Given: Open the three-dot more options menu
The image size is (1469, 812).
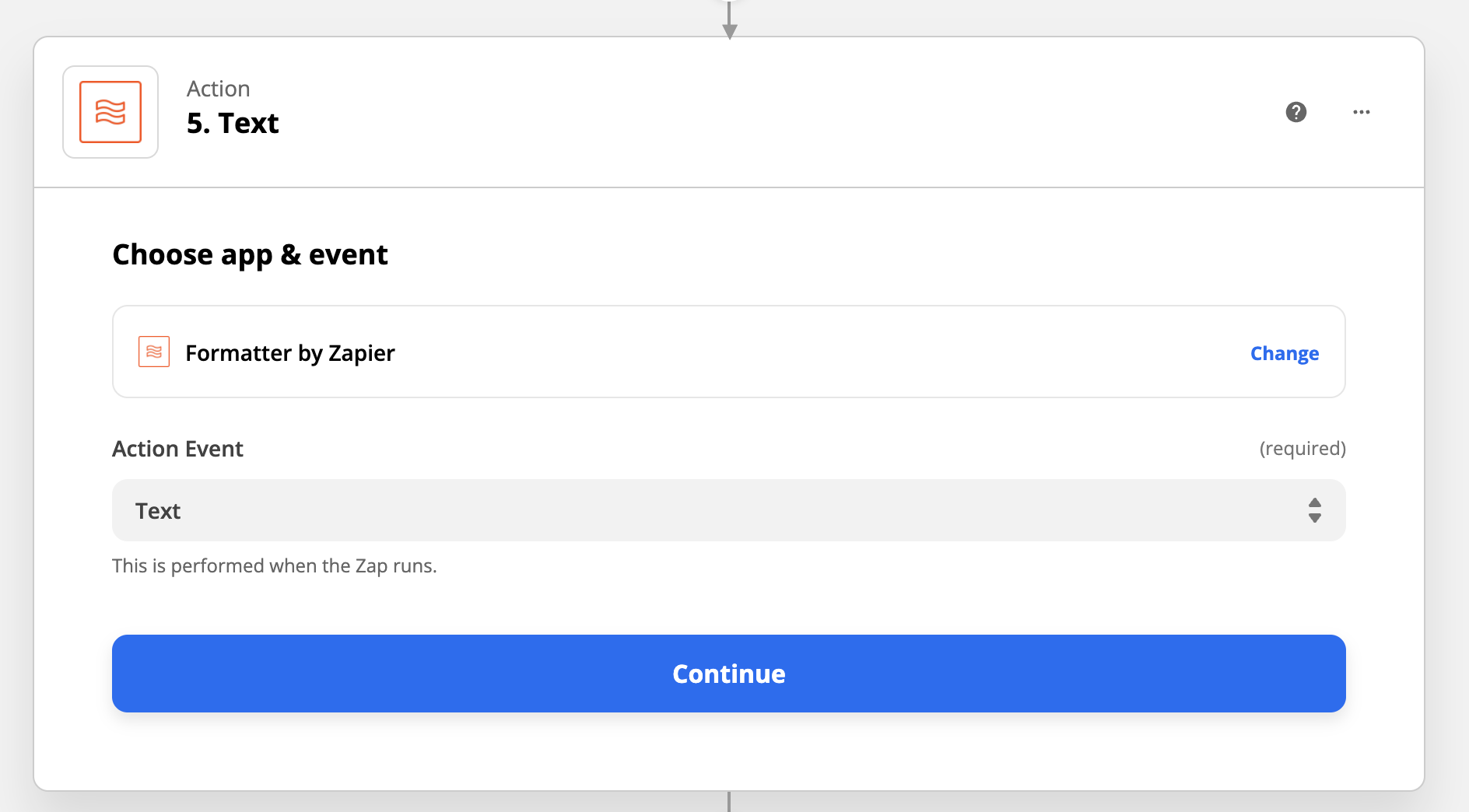Looking at the screenshot, I should click(x=1362, y=112).
